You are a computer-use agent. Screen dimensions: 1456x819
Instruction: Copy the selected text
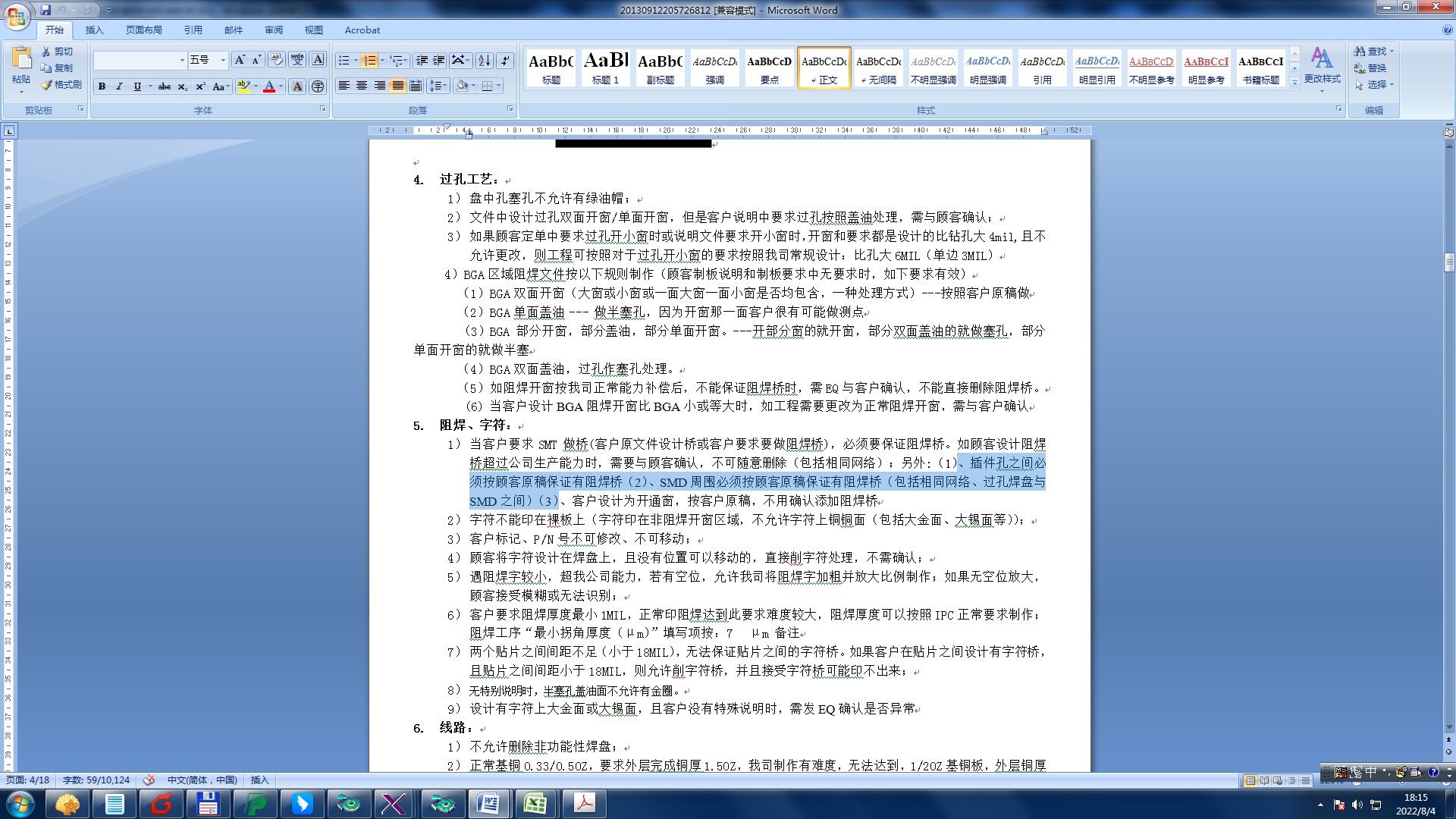(58, 68)
